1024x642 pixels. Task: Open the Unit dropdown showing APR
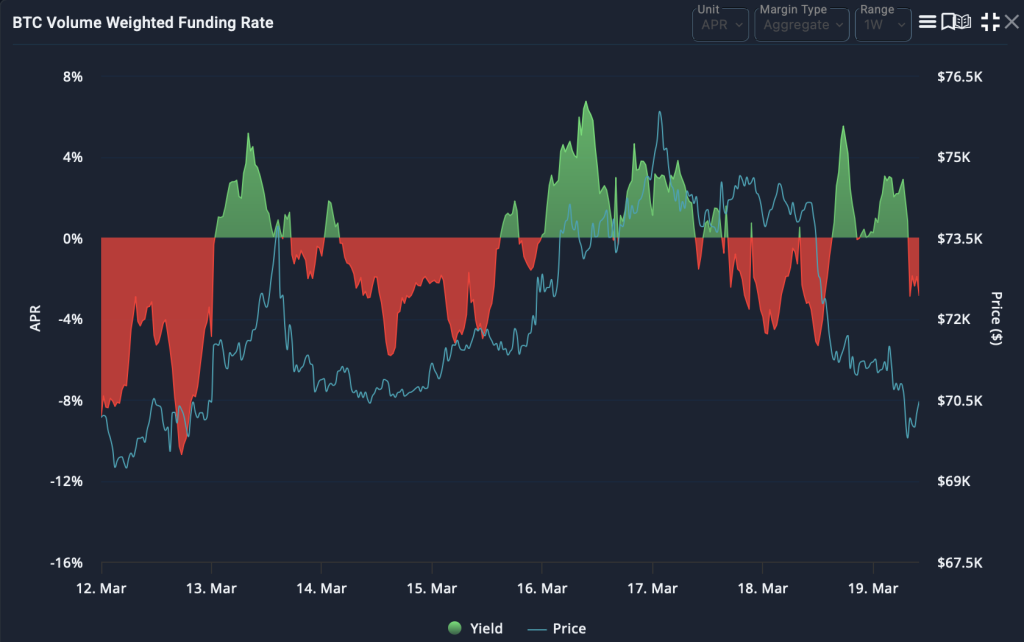point(720,25)
